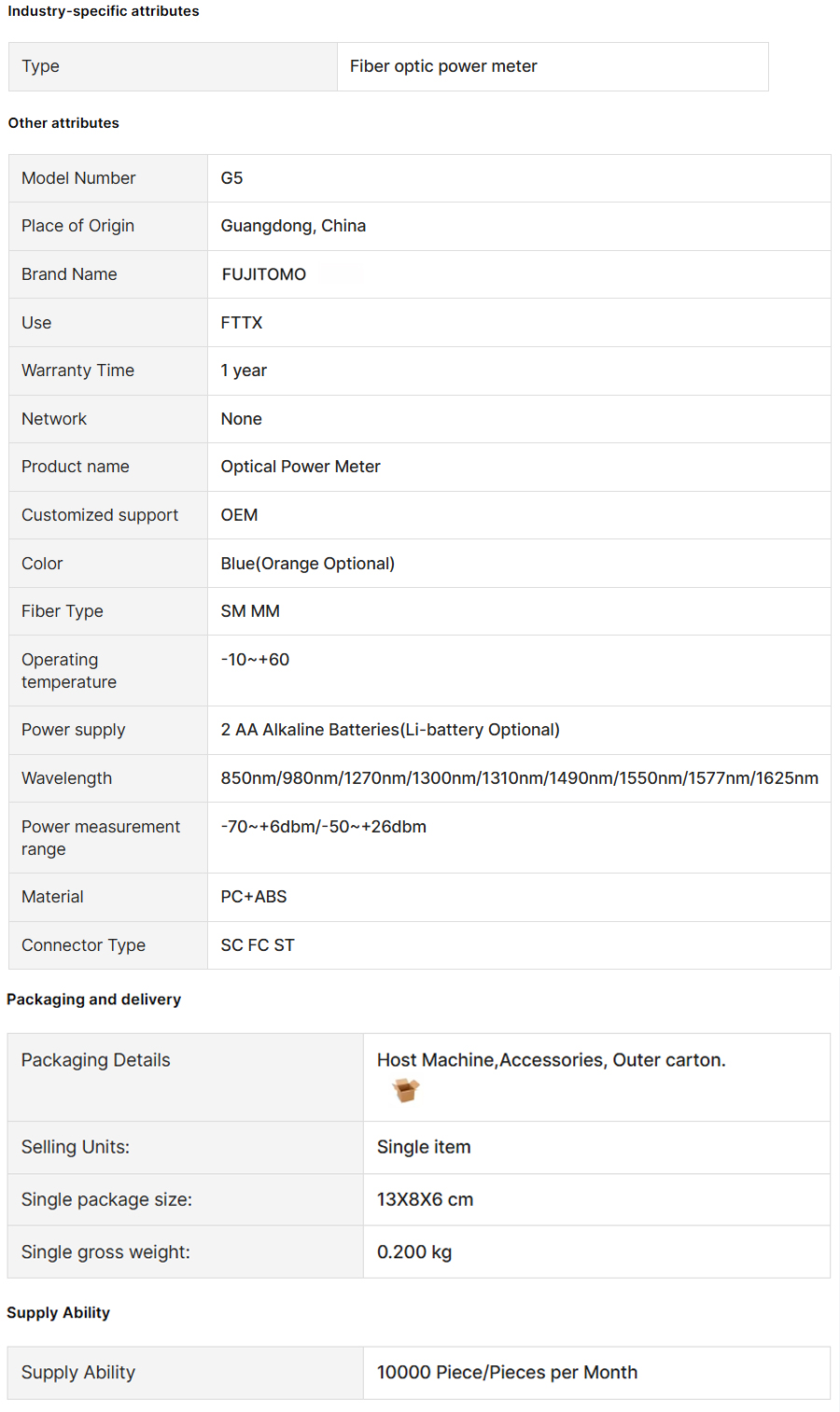Click the Industry-specific attributes heading
The height and width of the screenshot is (1412, 840).
pyautogui.click(x=104, y=11)
